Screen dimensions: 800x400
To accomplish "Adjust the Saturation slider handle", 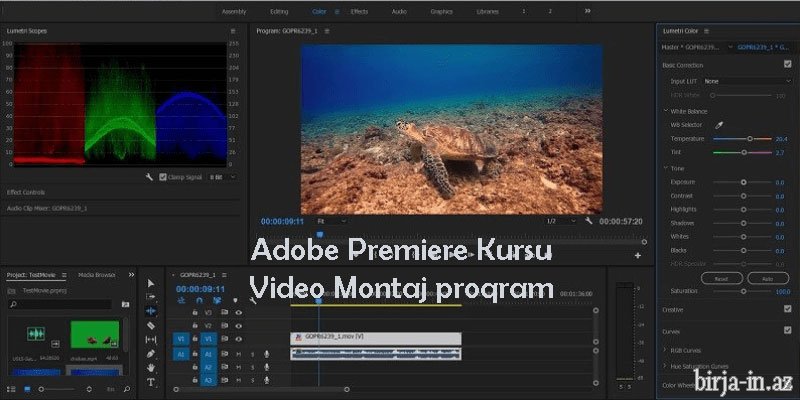I will coord(743,291).
